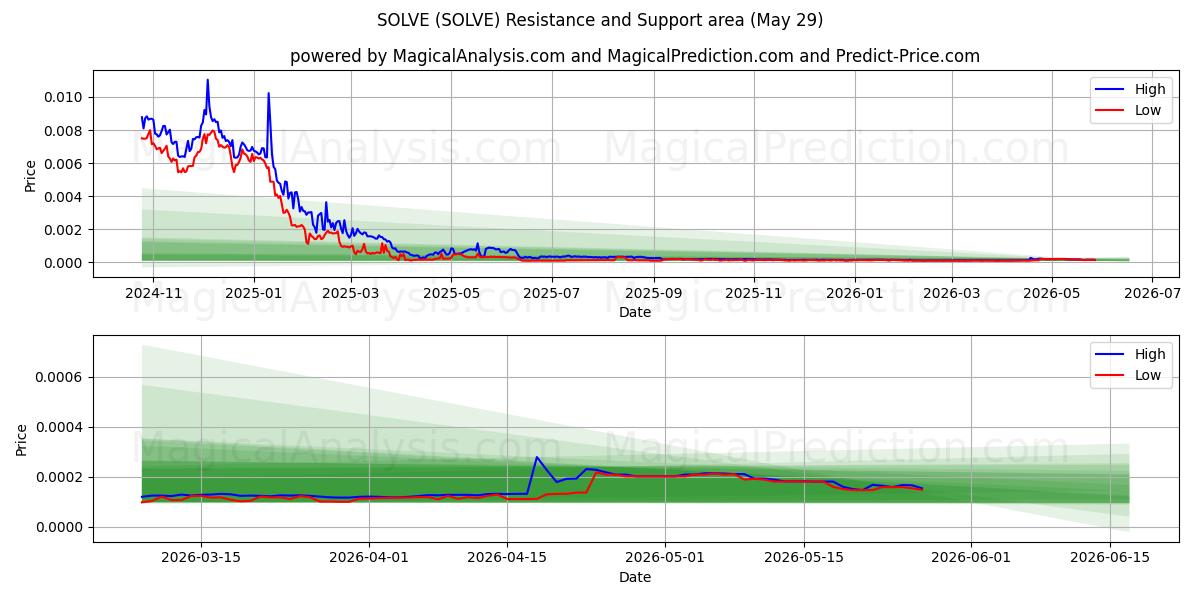Click the 0.004 price tick label
Screen dimensions: 1200x600
[66, 196]
